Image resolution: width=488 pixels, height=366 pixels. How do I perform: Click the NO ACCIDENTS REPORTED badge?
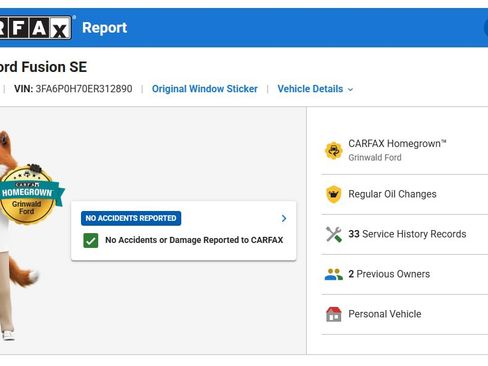[131, 218]
